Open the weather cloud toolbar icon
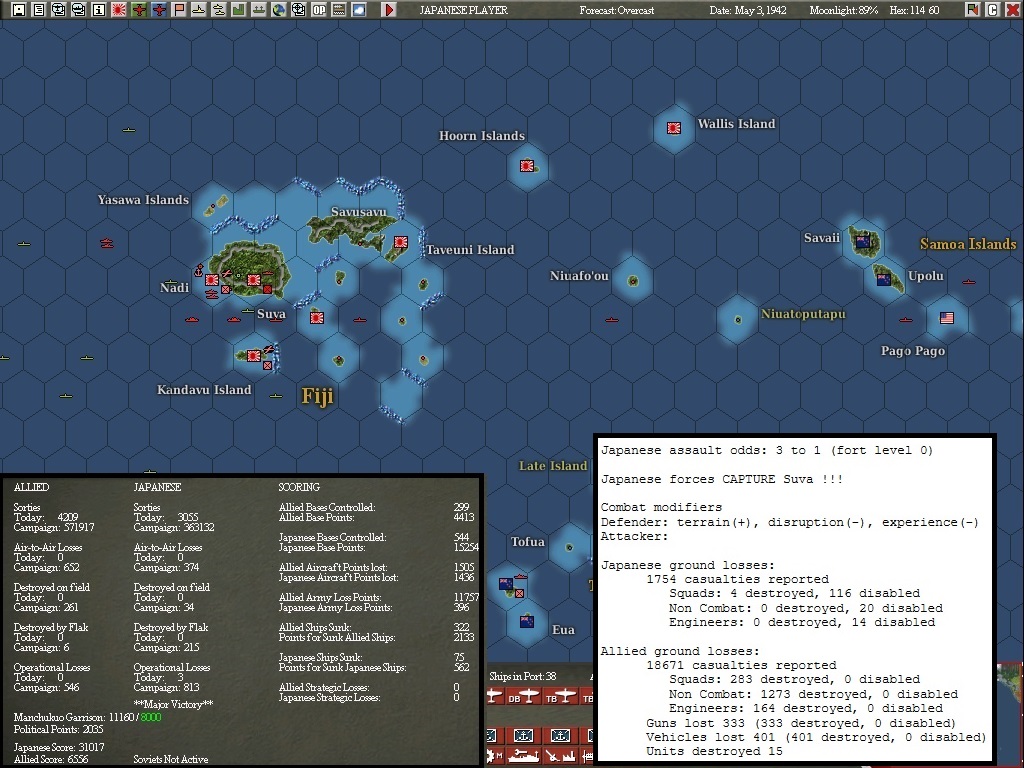 tap(359, 10)
